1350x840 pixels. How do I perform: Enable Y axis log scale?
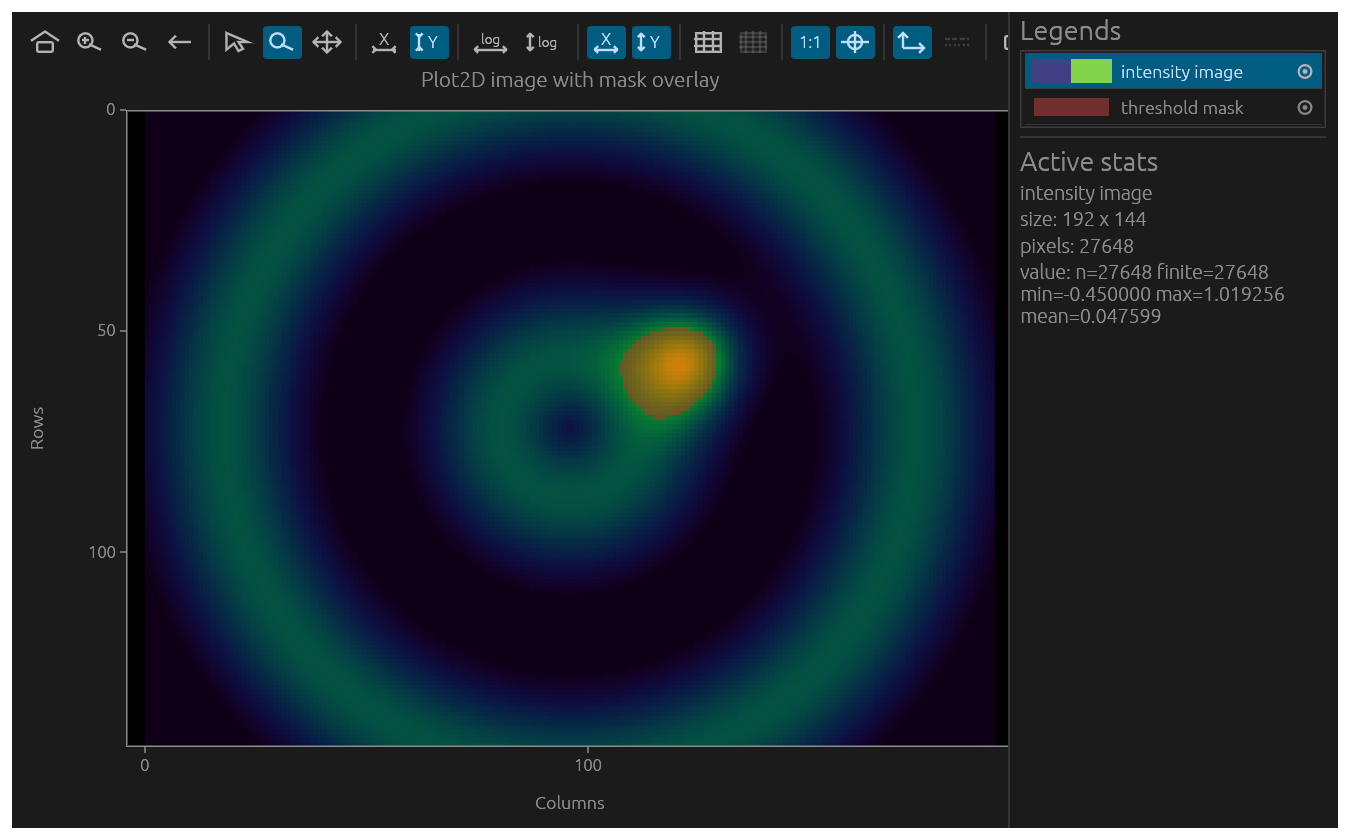pyautogui.click(x=541, y=42)
